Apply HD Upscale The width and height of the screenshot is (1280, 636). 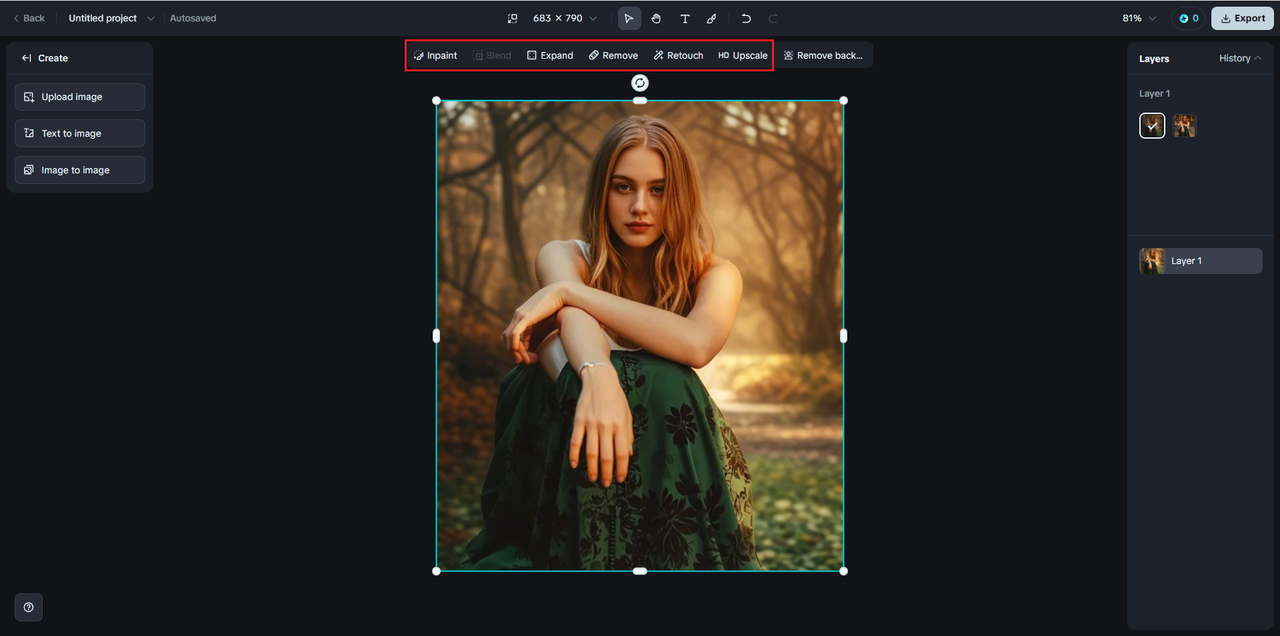click(742, 55)
